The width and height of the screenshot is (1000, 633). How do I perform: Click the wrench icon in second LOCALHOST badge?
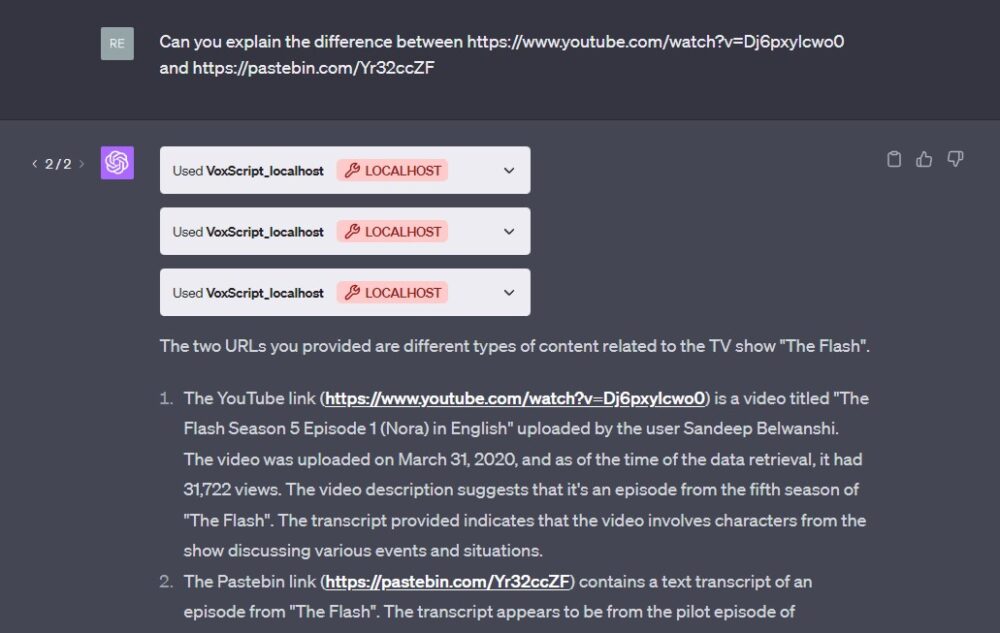(x=353, y=231)
